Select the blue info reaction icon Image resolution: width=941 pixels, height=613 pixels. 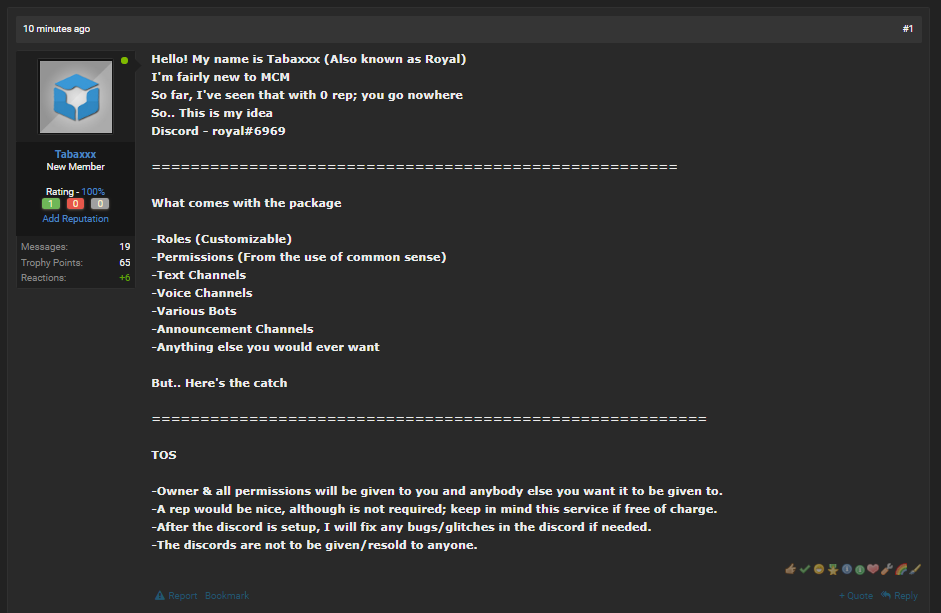pyautogui.click(x=845, y=570)
